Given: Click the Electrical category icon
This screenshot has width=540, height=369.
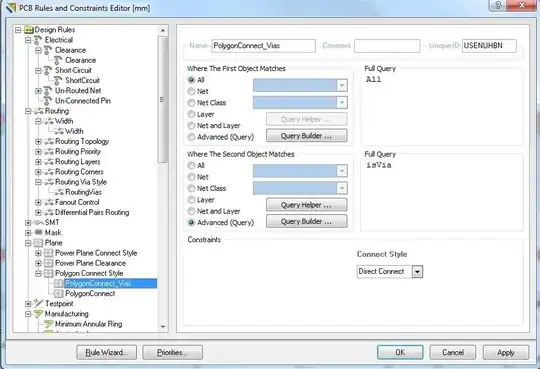Looking at the screenshot, I should tap(38, 40).
